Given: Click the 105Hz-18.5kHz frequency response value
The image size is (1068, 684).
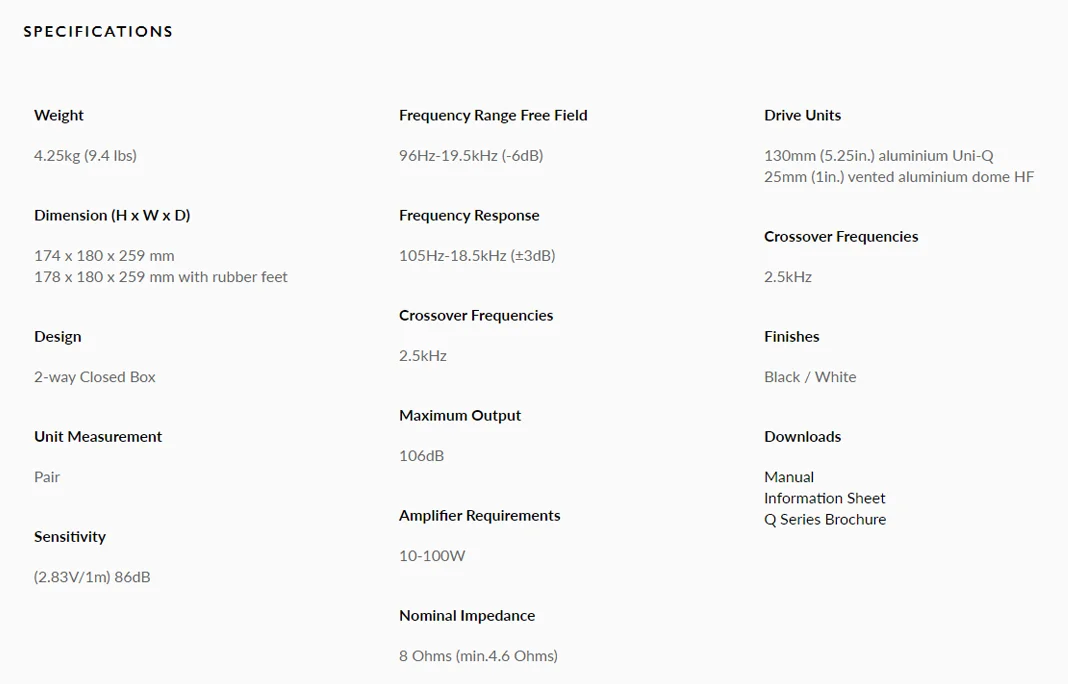Looking at the screenshot, I should [x=477, y=255].
